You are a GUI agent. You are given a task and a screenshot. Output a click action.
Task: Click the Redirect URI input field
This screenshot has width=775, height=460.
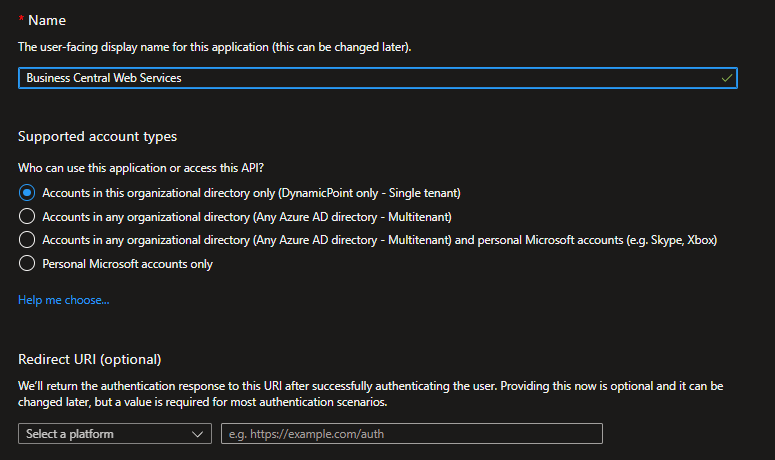tap(412, 434)
